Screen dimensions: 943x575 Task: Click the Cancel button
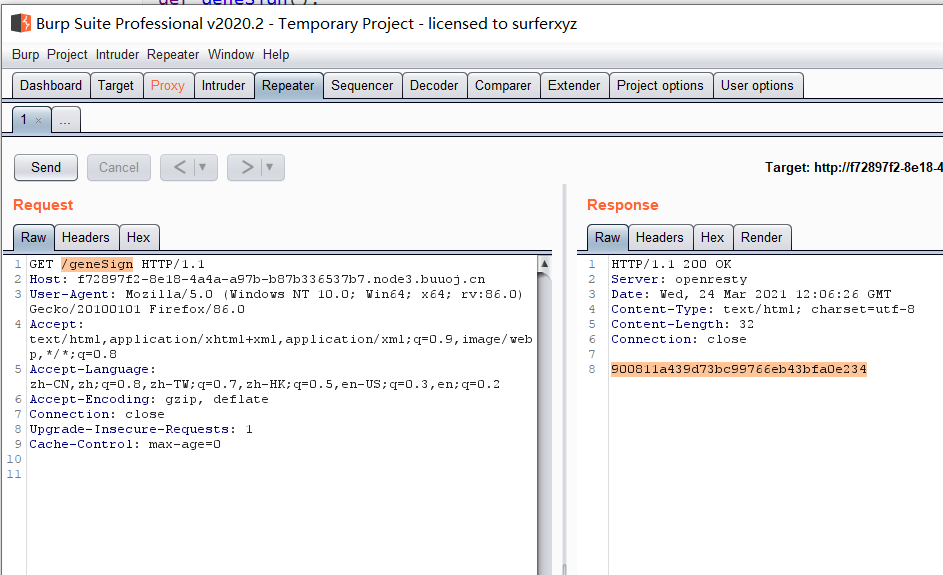coord(118,167)
